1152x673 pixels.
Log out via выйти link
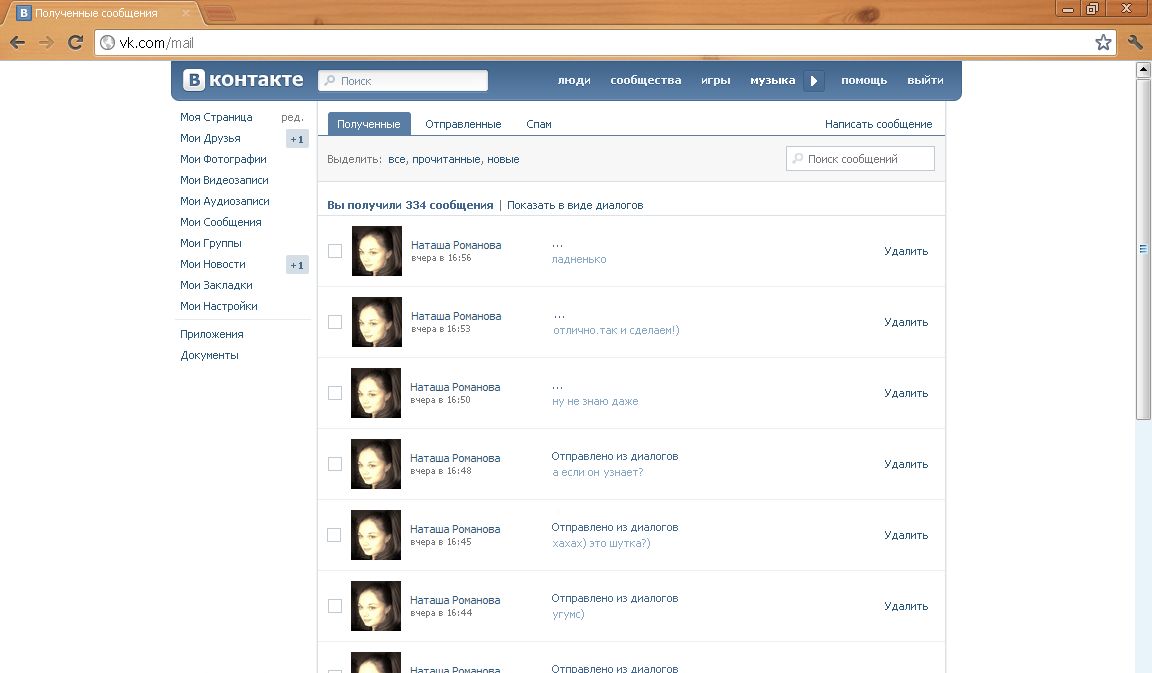pos(925,80)
